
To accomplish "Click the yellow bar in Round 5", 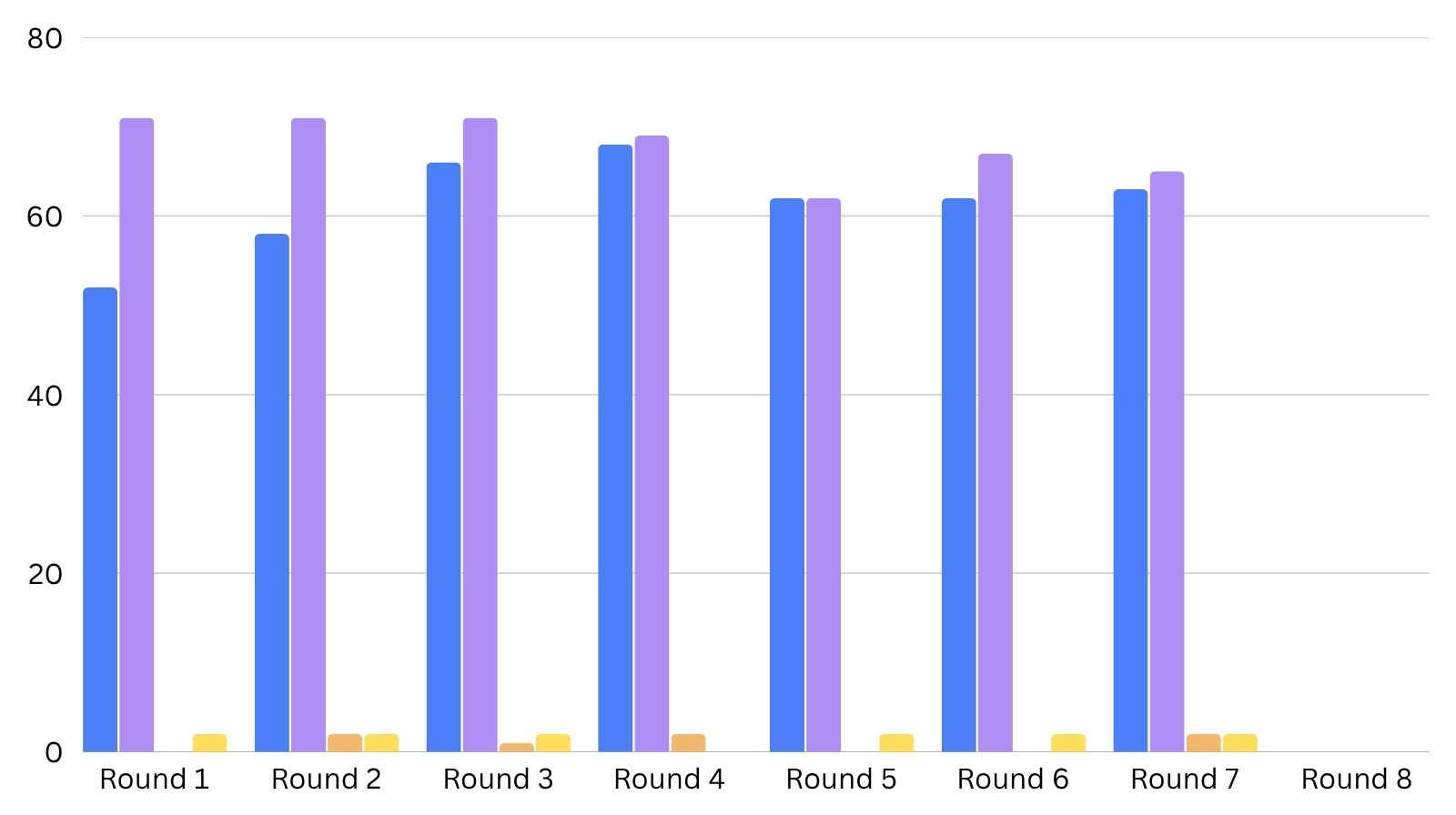I will pyautogui.click(x=896, y=743).
